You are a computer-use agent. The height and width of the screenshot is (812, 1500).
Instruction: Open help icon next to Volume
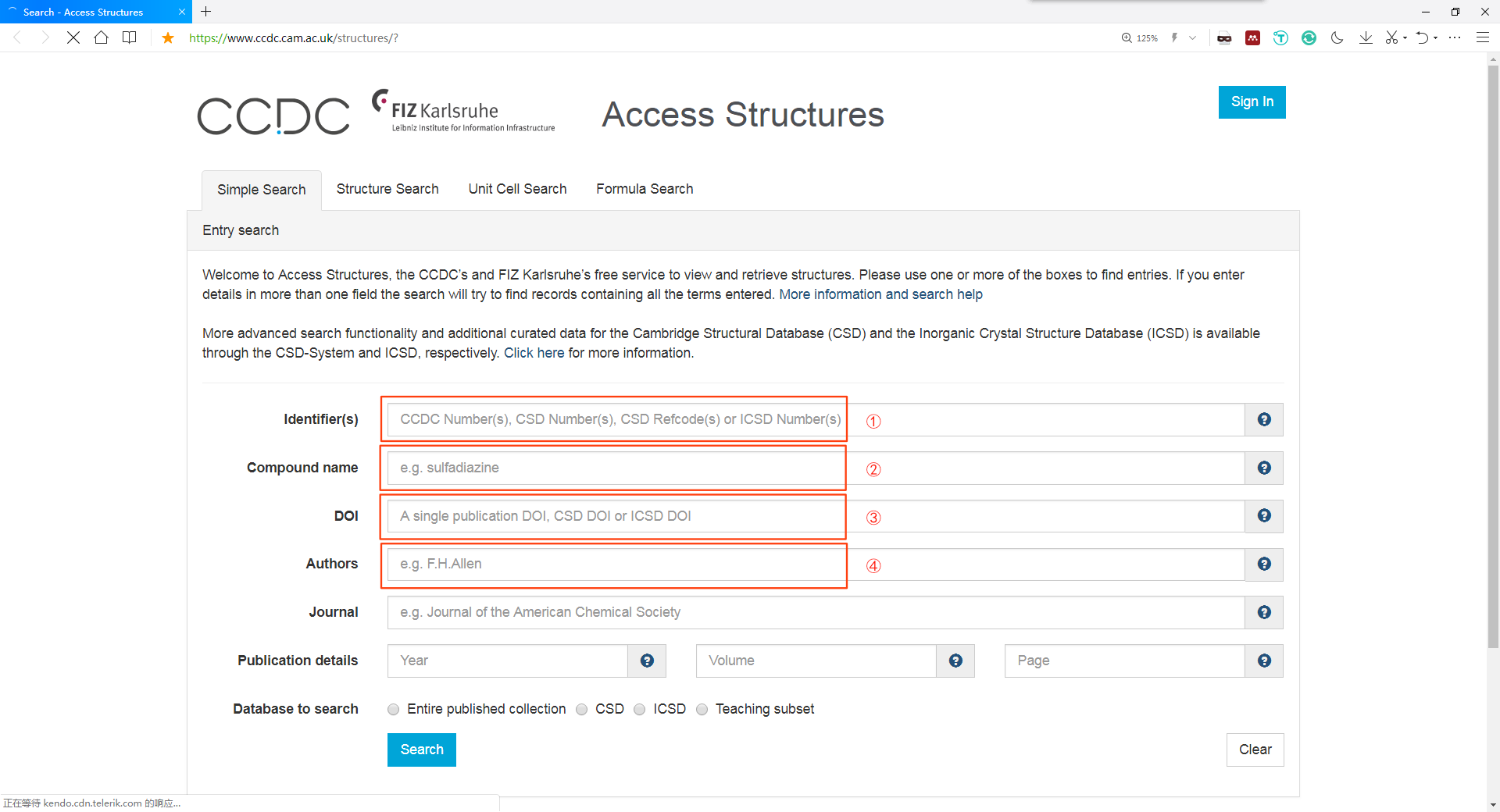955,661
